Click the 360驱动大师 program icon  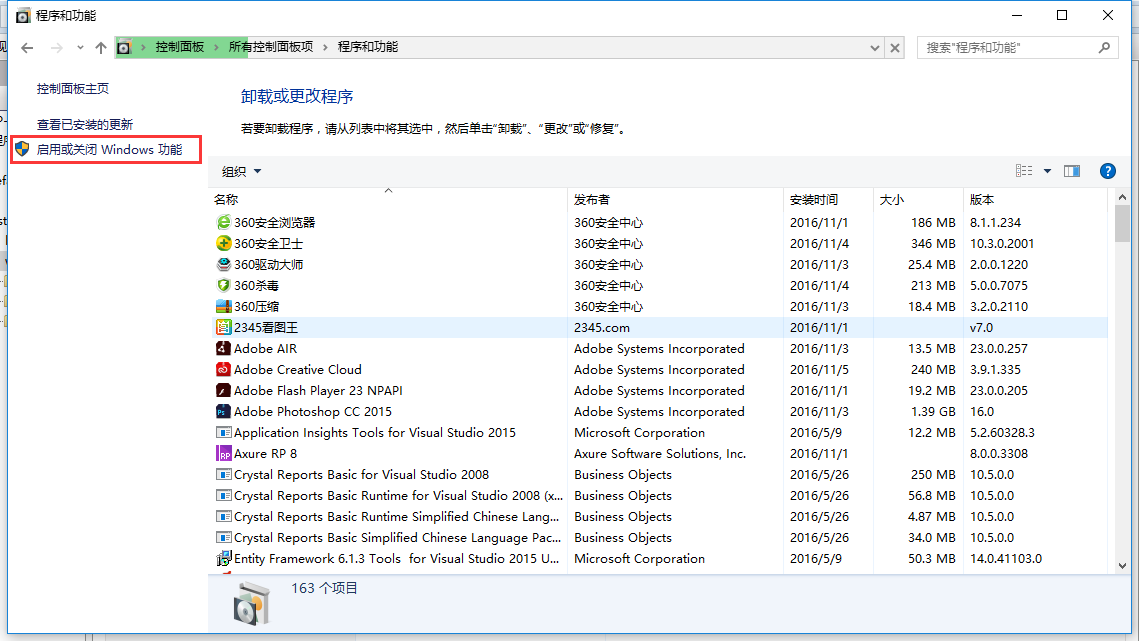223,265
